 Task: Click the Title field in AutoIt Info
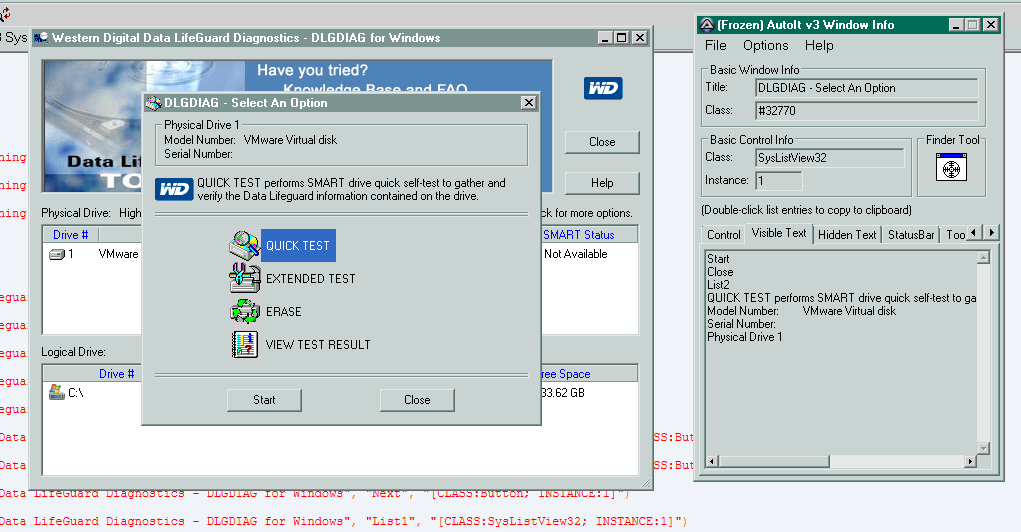(866, 88)
